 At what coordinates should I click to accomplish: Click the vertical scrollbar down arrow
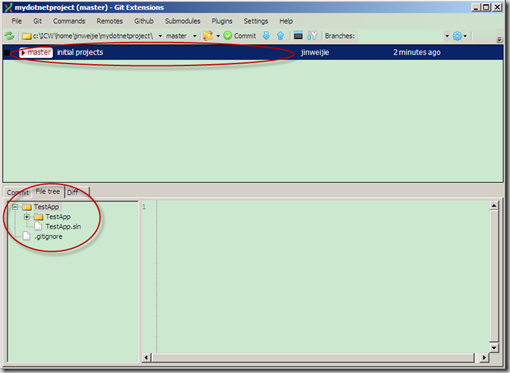coord(494,347)
